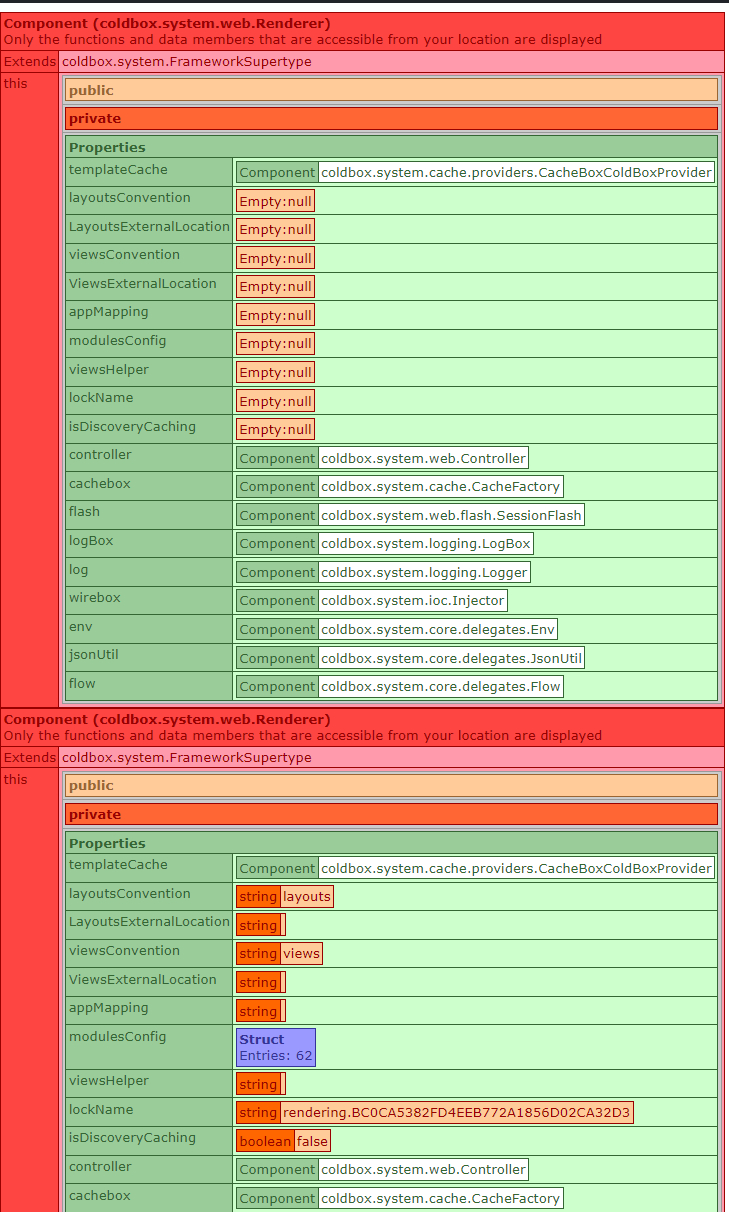The image size is (729, 1212).
Task: Select the isDiscoveryCaching boolean false value
Action: point(312,1141)
